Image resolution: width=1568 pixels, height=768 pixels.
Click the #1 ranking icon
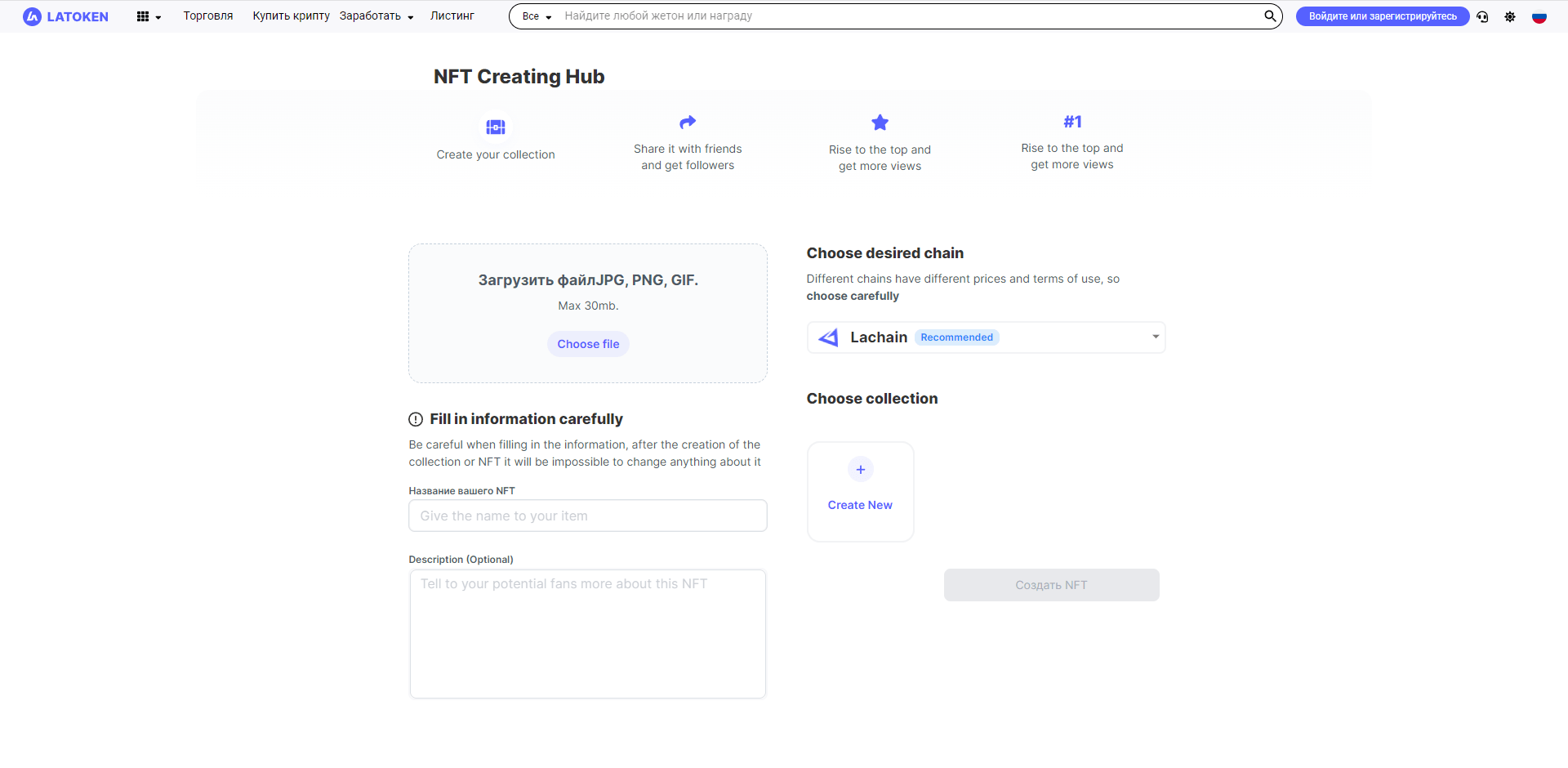click(x=1072, y=122)
